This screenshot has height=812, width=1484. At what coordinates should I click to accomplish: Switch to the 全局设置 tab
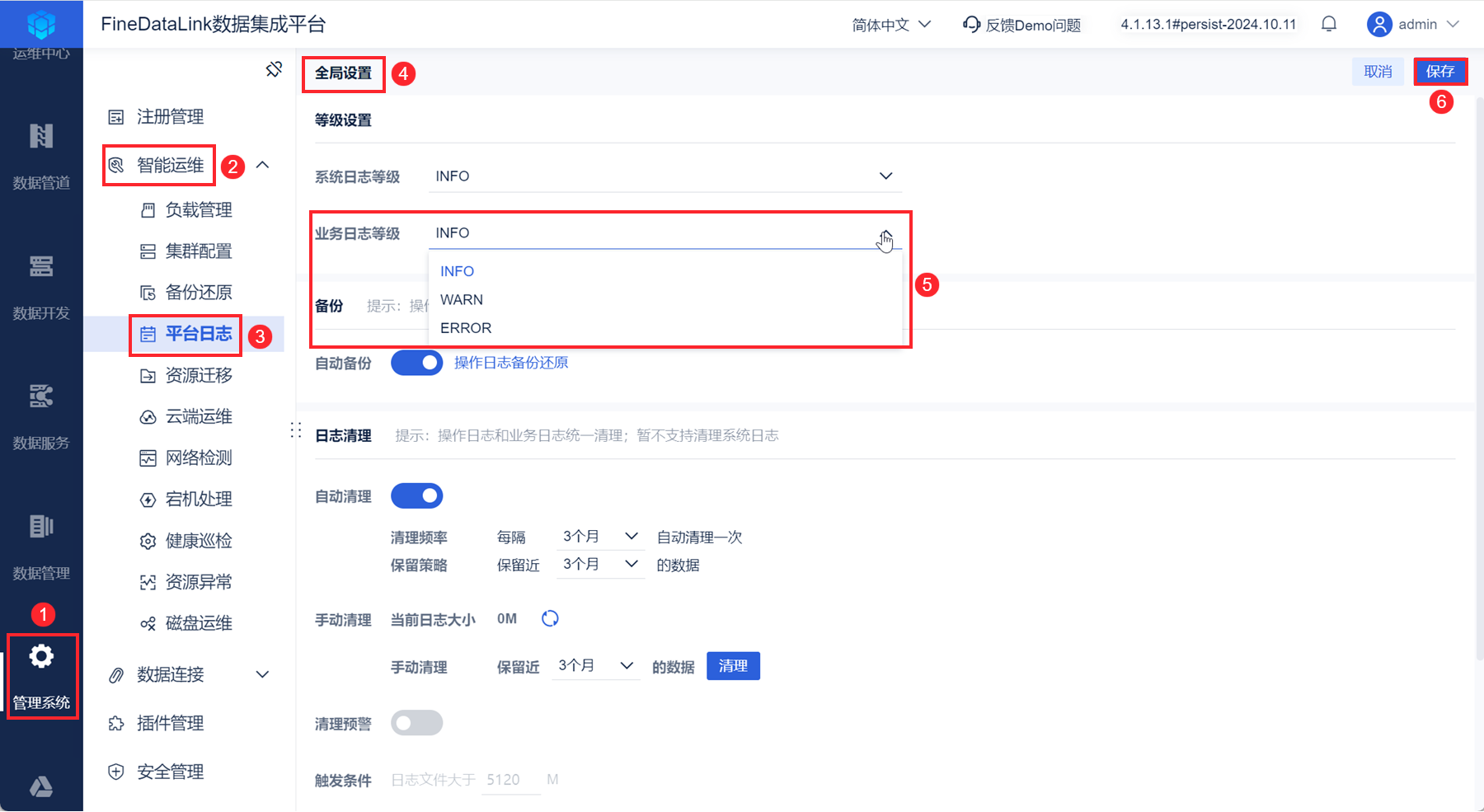click(x=343, y=73)
